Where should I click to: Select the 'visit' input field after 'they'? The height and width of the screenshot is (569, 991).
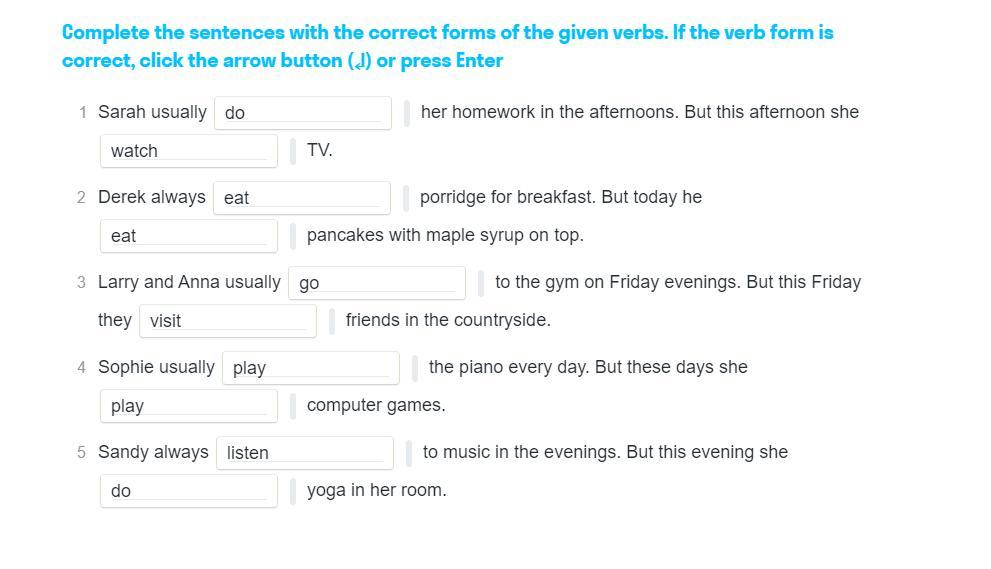coord(228,321)
